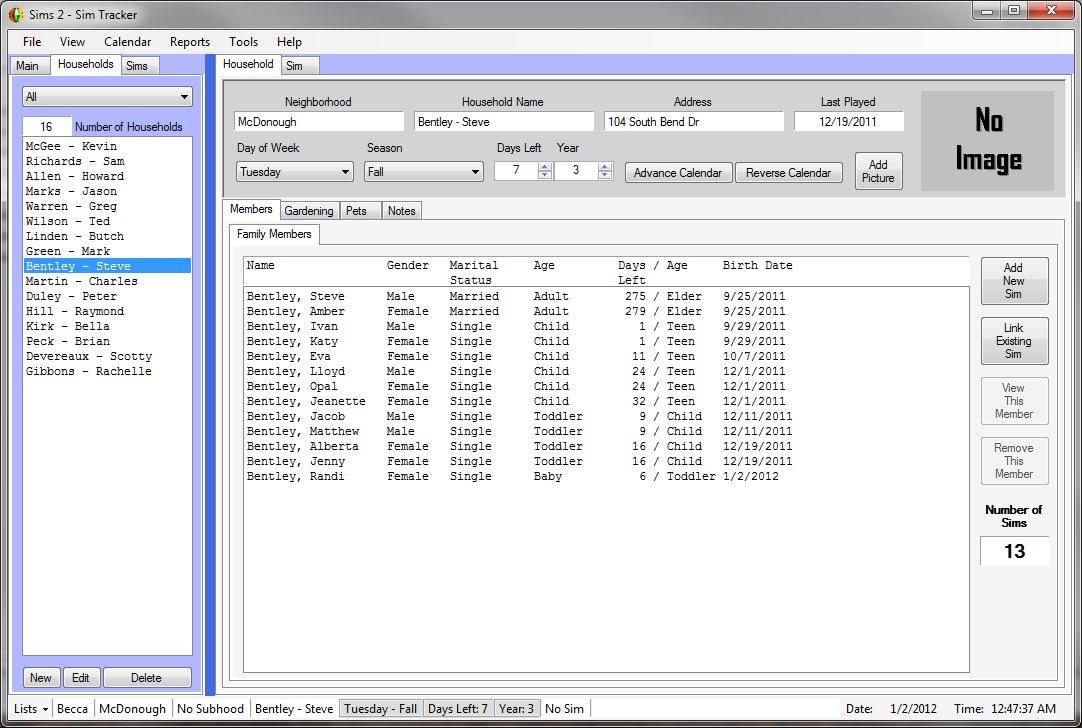The image size is (1082, 728).
Task: Select the Family Members sub-tab
Action: [274, 234]
